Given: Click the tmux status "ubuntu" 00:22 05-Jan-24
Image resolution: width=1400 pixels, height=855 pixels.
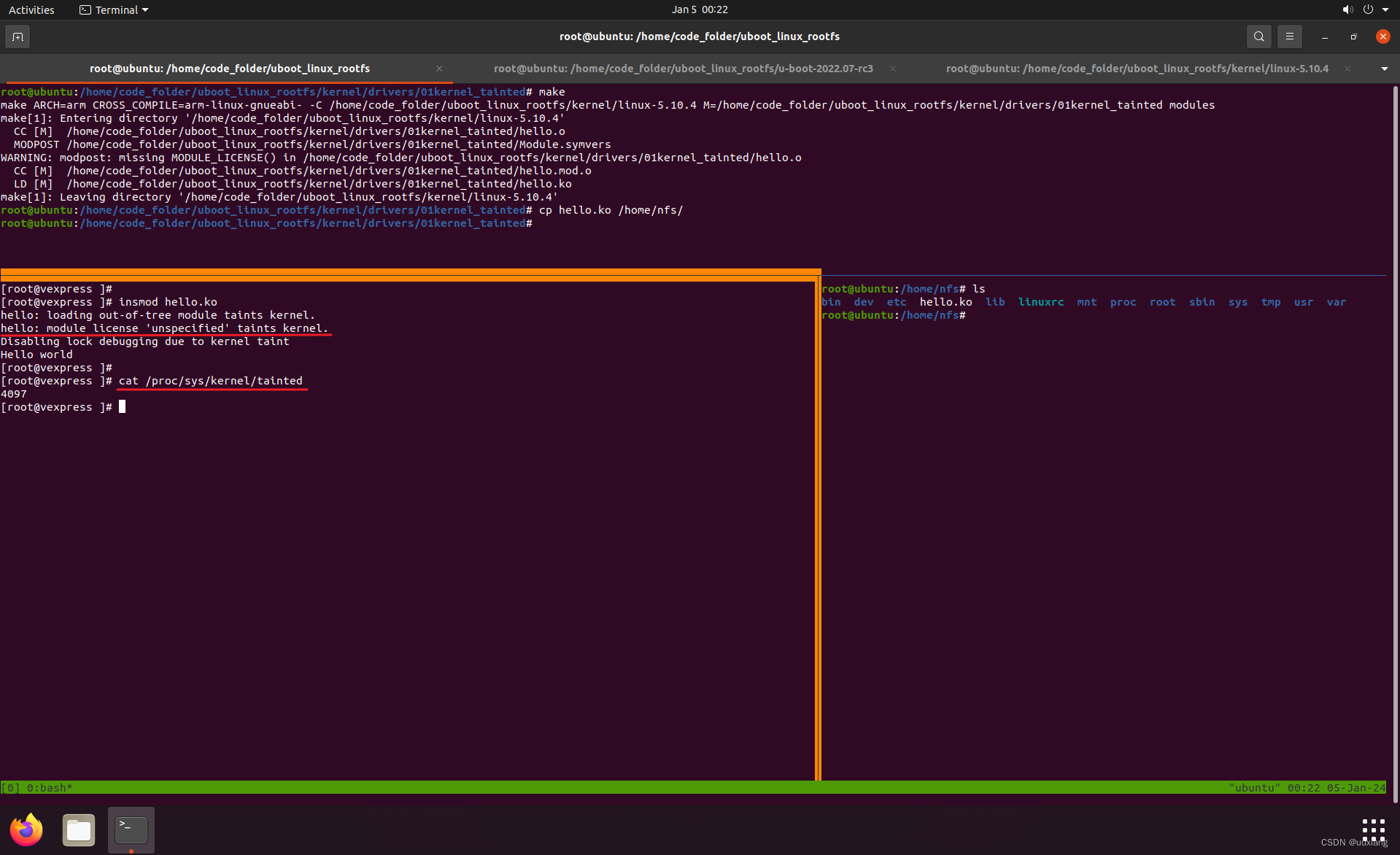Looking at the screenshot, I should tap(1307, 788).
